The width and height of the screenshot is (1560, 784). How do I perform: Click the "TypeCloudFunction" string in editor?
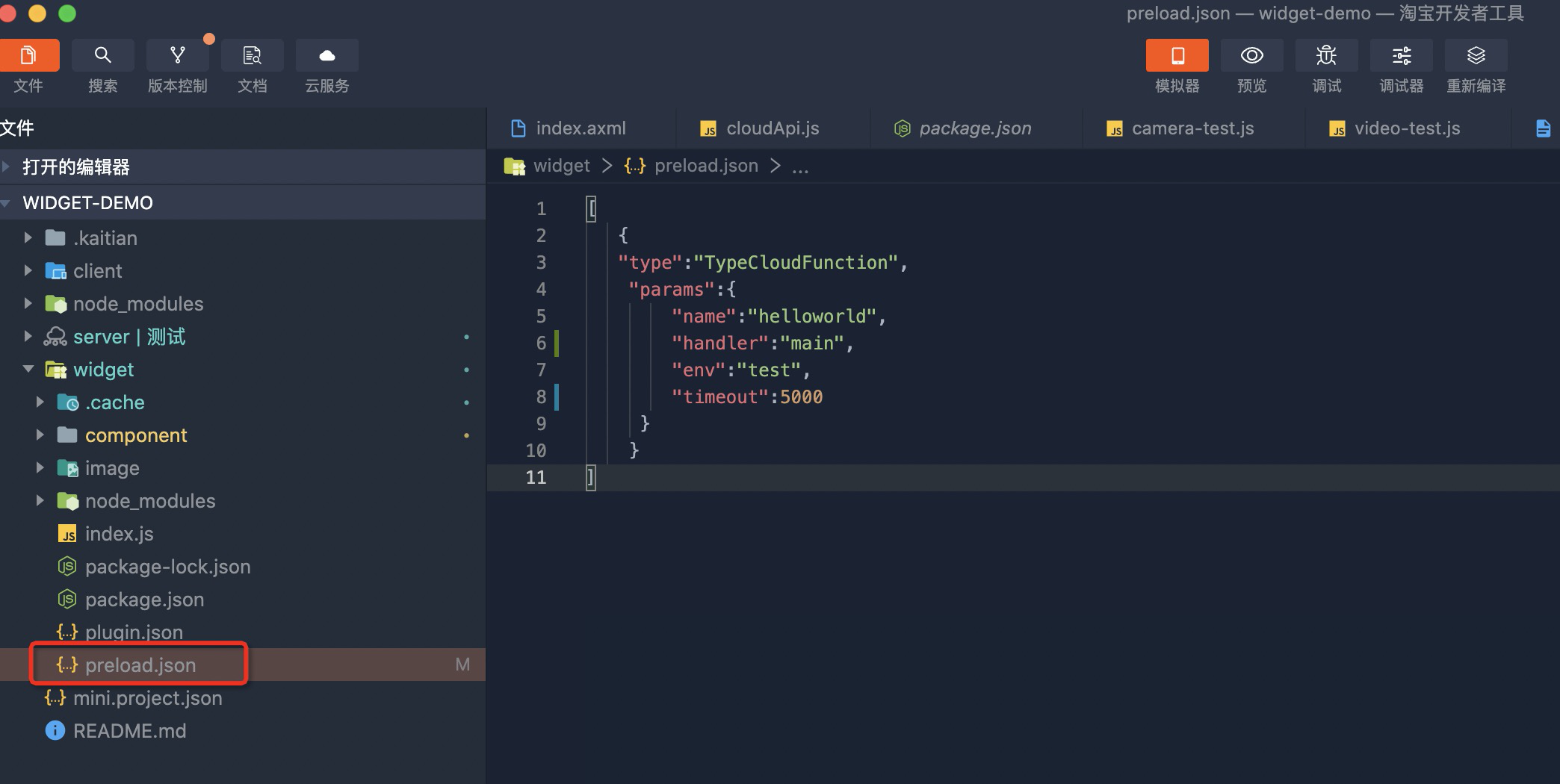click(796, 263)
